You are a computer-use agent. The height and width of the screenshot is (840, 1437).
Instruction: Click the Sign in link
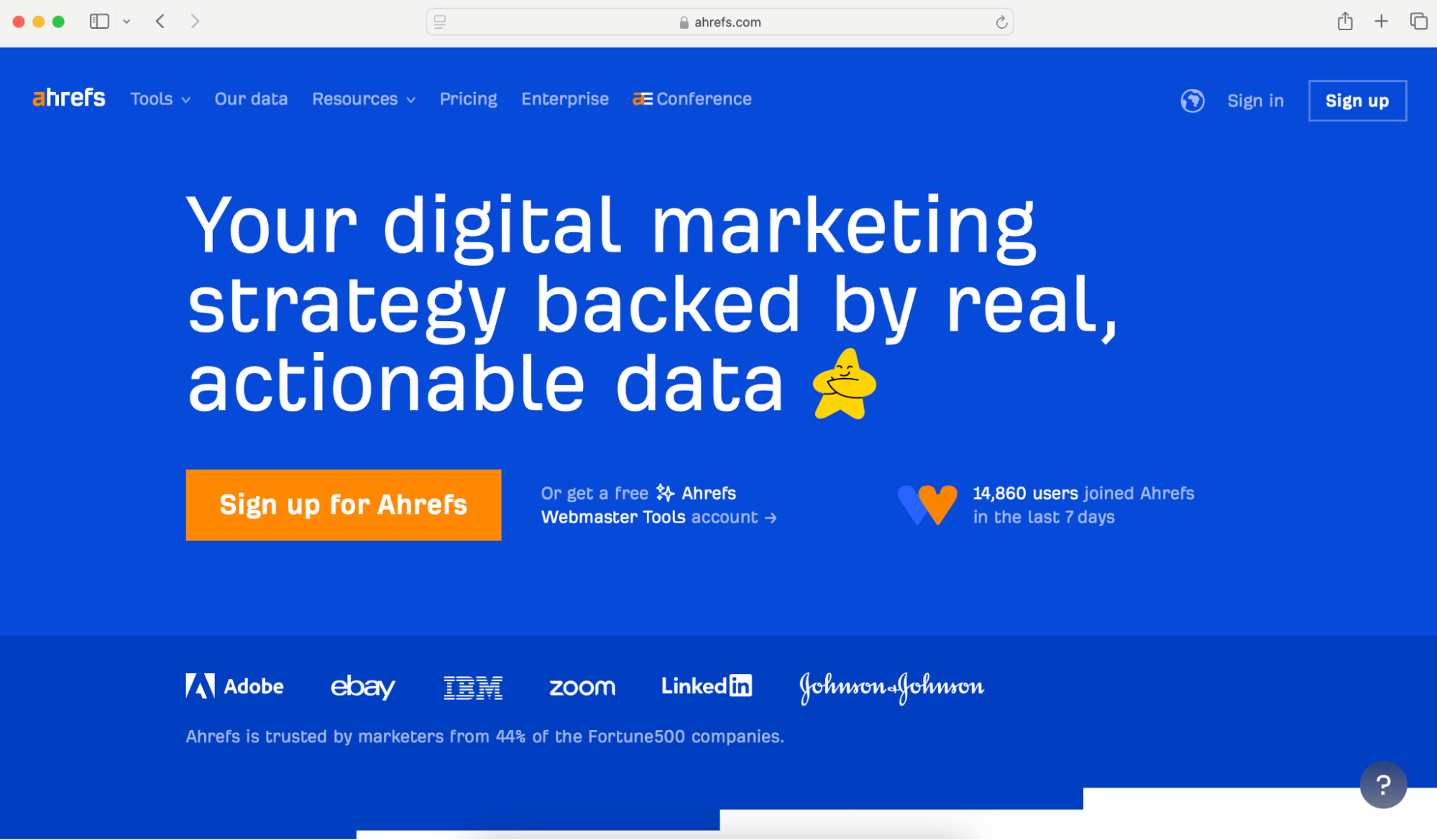(1256, 99)
